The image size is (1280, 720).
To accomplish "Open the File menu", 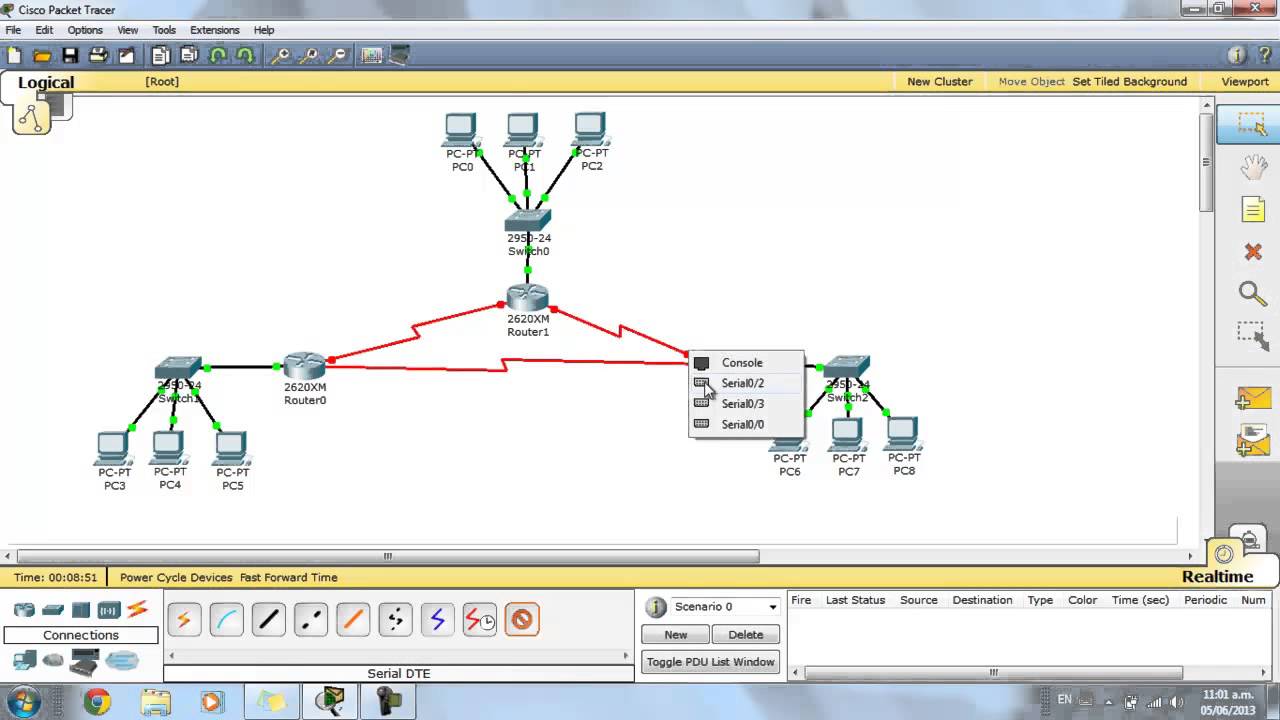I will [x=13, y=30].
